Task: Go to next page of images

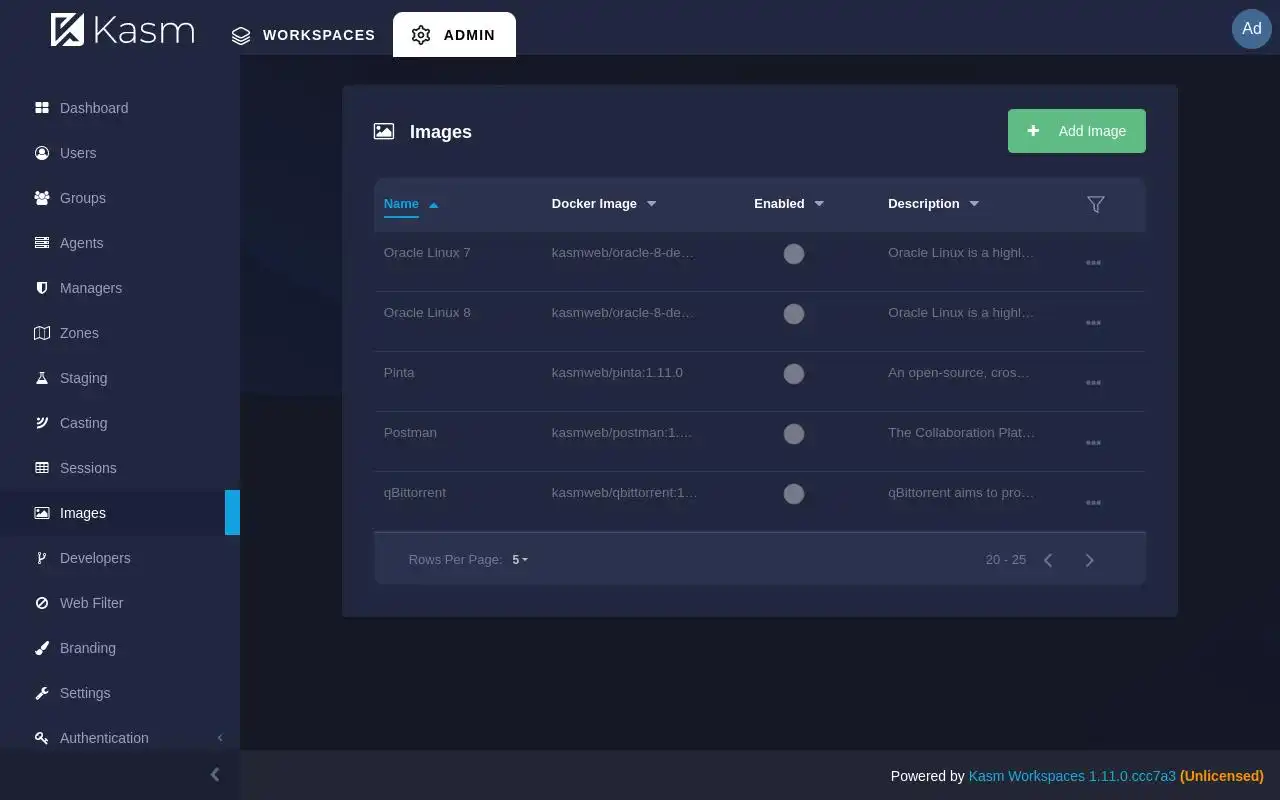Action: point(1090,560)
